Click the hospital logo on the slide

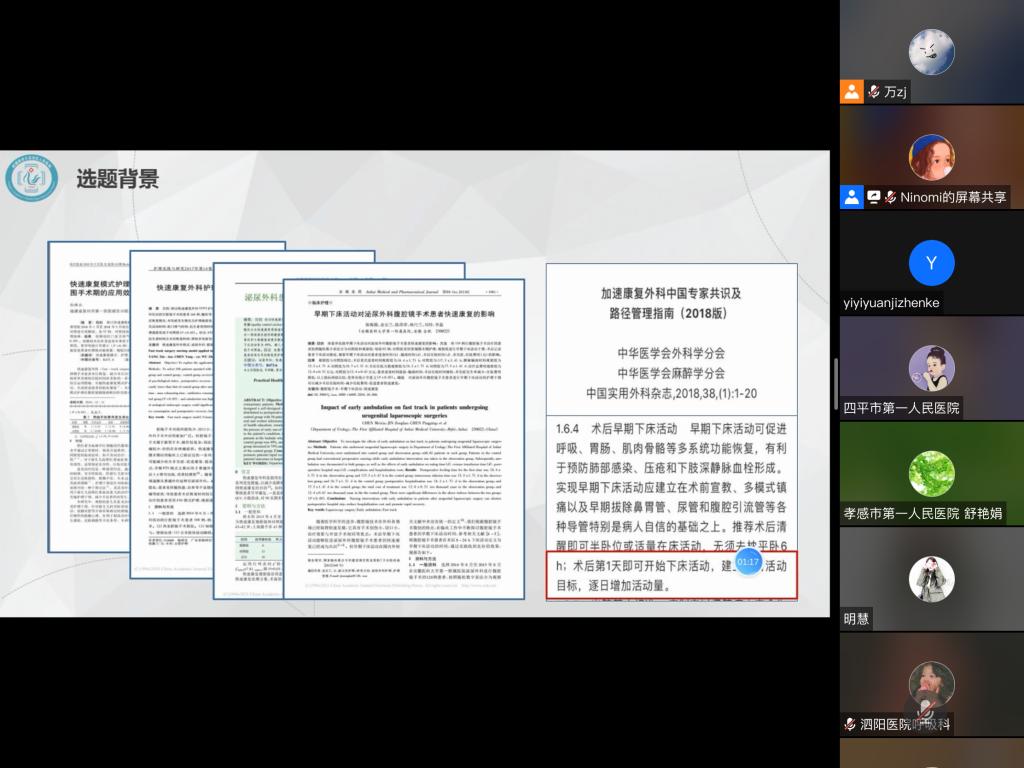(x=32, y=180)
